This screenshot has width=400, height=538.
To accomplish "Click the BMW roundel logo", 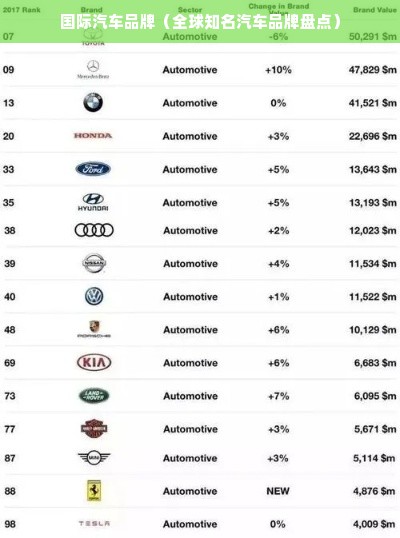I will pyautogui.click(x=93, y=102).
